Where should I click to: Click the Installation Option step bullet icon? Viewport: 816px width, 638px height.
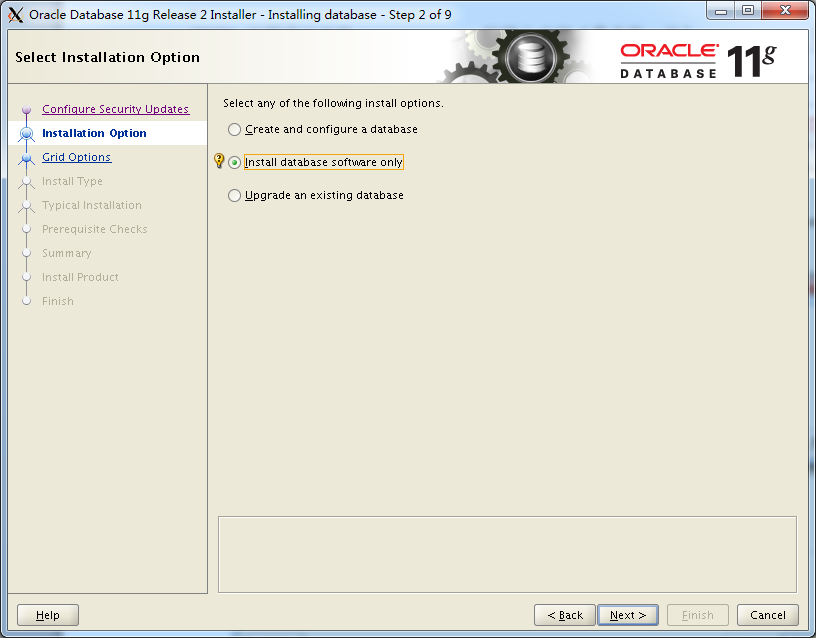(x=27, y=134)
